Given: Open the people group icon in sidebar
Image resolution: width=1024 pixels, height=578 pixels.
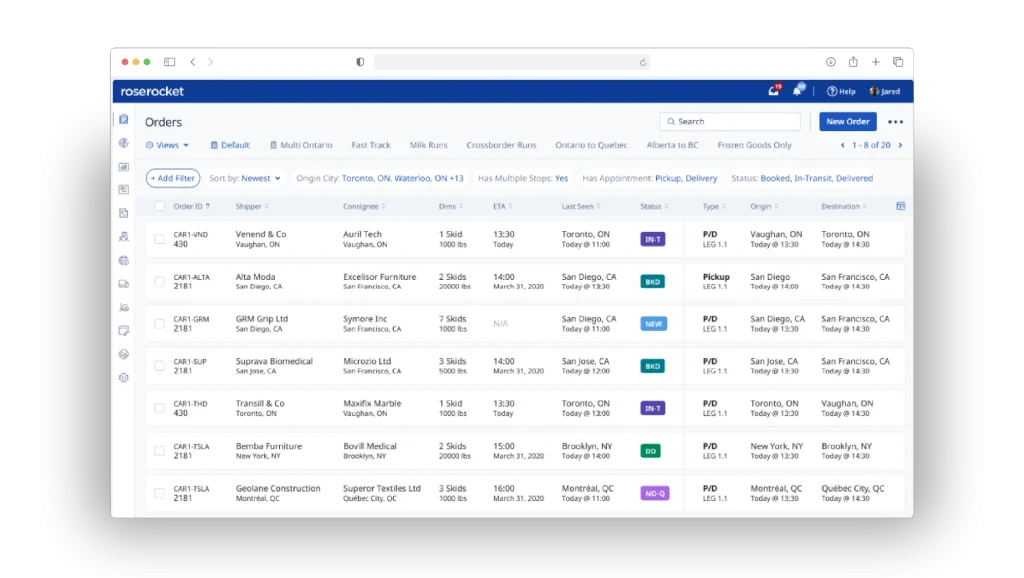Looking at the screenshot, I should point(123,236).
